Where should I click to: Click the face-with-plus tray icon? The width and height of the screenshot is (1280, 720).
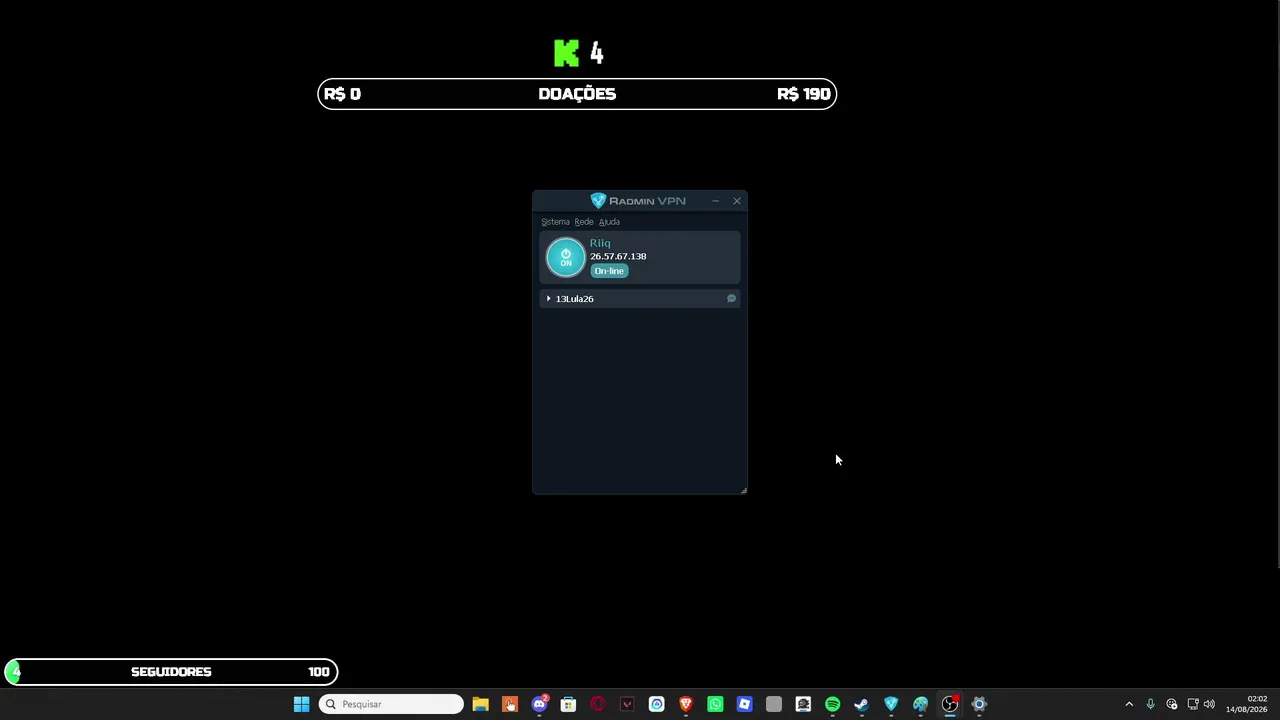click(1172, 704)
